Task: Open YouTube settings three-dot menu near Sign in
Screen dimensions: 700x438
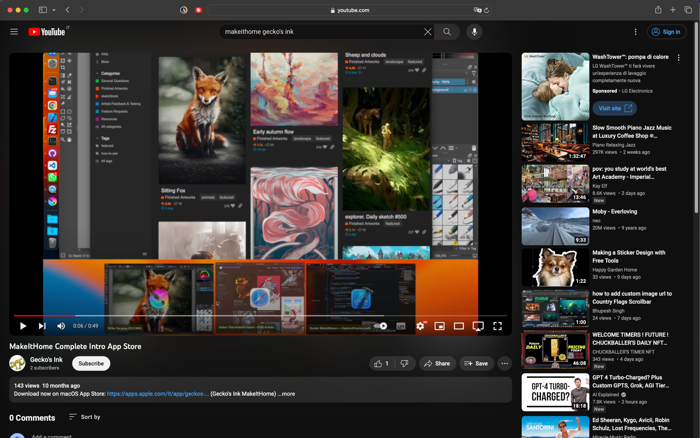Action: tap(635, 32)
